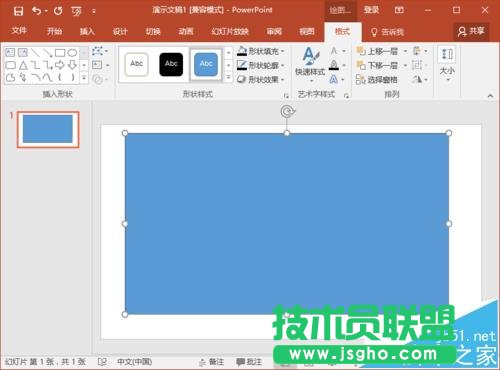The height and width of the screenshot is (370, 500).
Task: Select the triangle shape
Action: 23,65
